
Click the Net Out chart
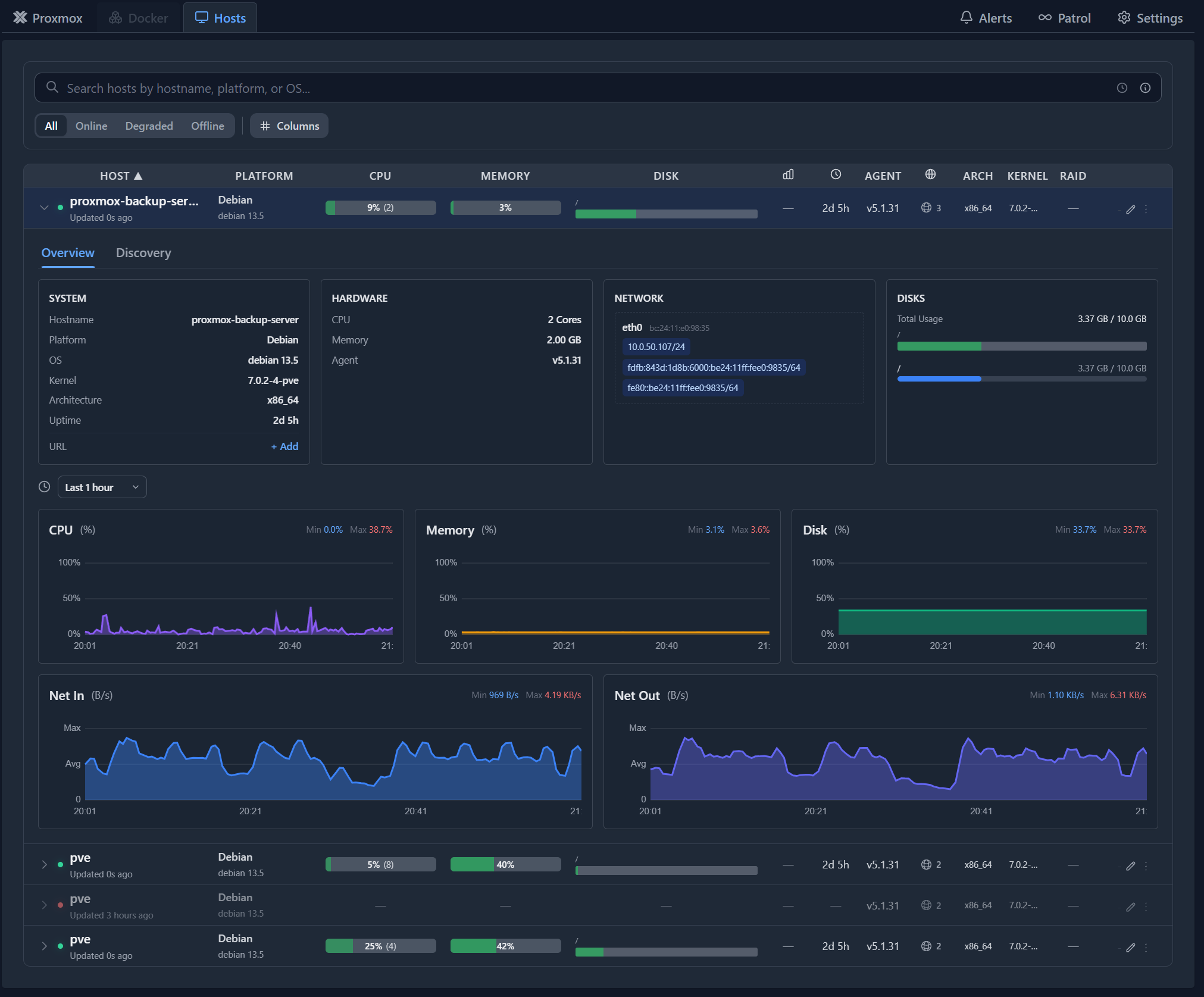point(880,752)
